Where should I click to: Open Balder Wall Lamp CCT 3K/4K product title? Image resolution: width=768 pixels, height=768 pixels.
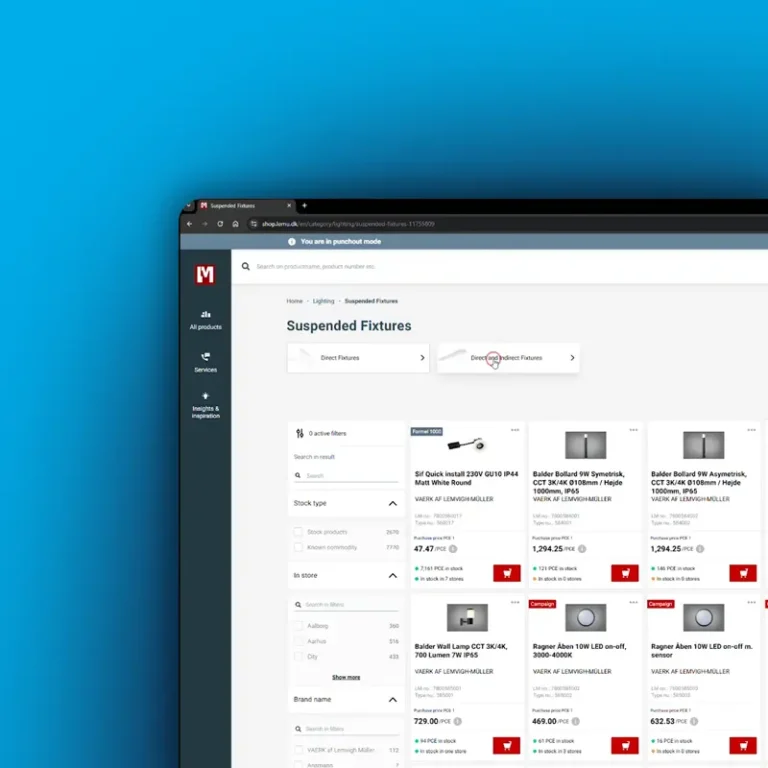pyautogui.click(x=461, y=651)
